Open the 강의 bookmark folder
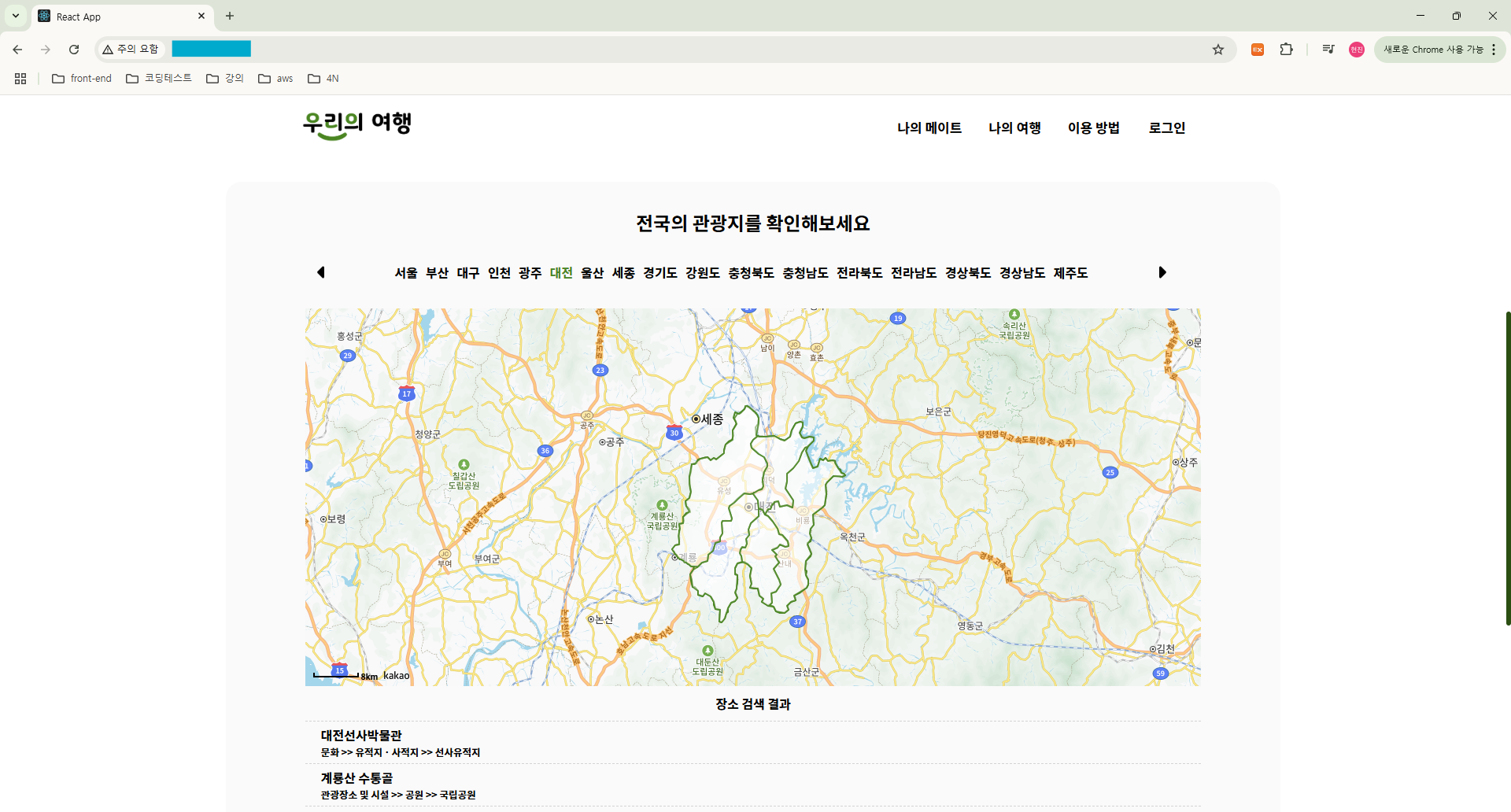The width and height of the screenshot is (1511, 812). 225,79
